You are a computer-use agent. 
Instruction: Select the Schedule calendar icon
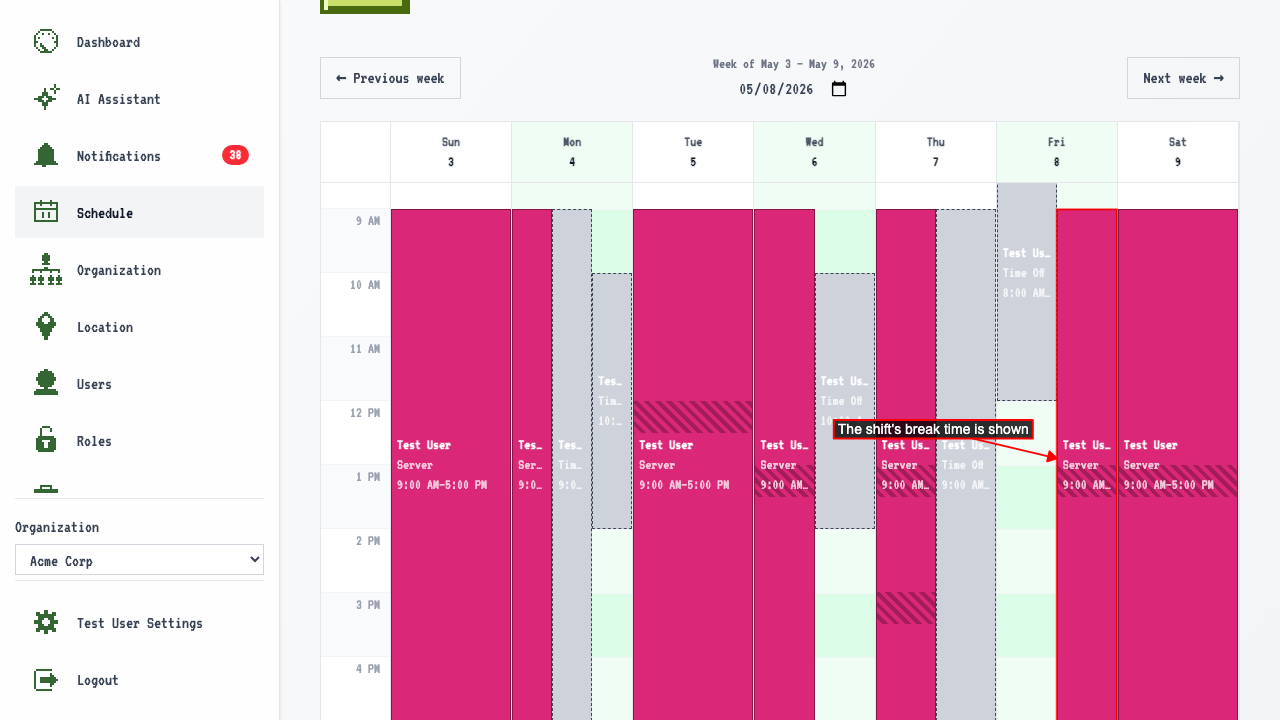[x=46, y=213]
